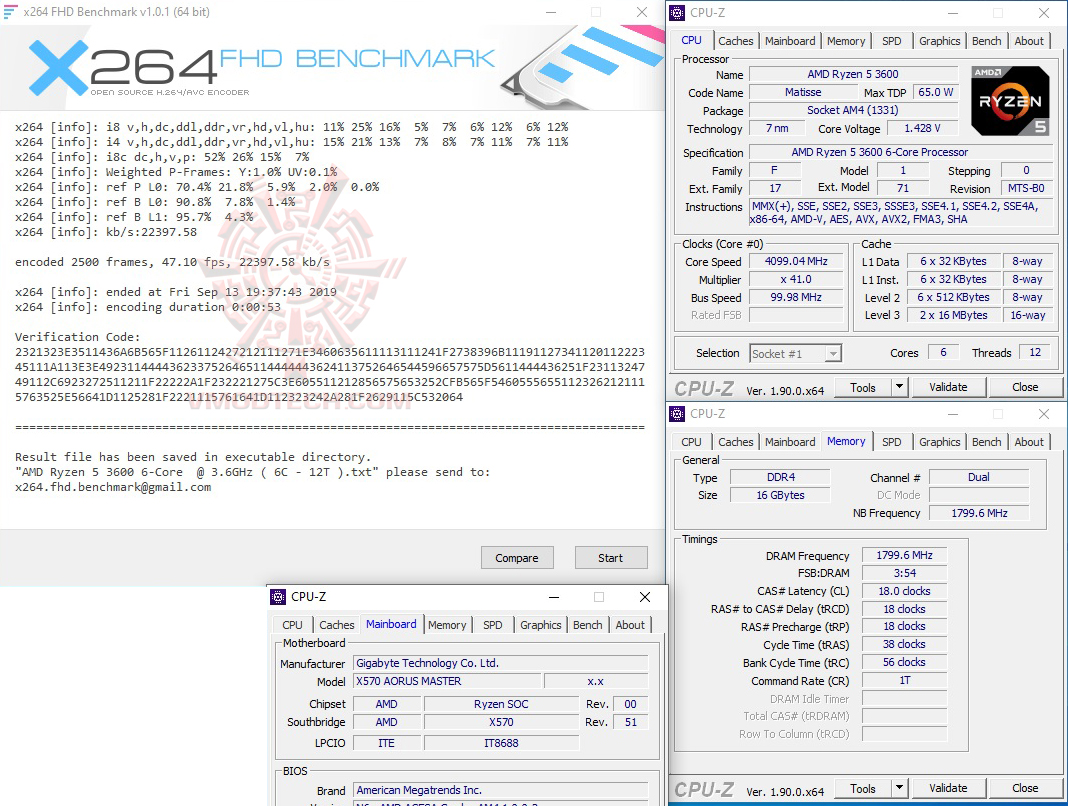Minimize the top CPU-Z window
Screen dimensions: 1068x806
[x=953, y=13]
